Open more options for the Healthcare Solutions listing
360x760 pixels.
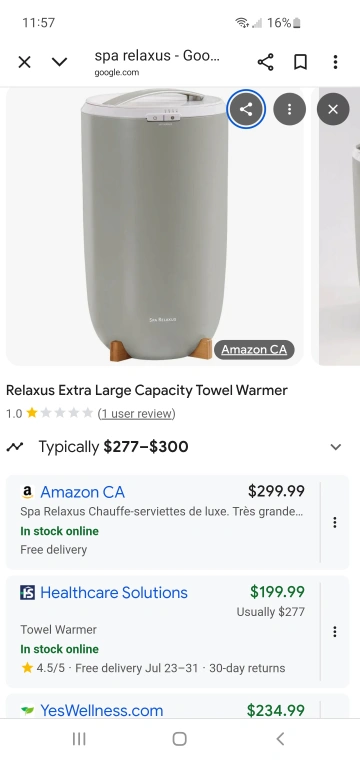(334, 631)
